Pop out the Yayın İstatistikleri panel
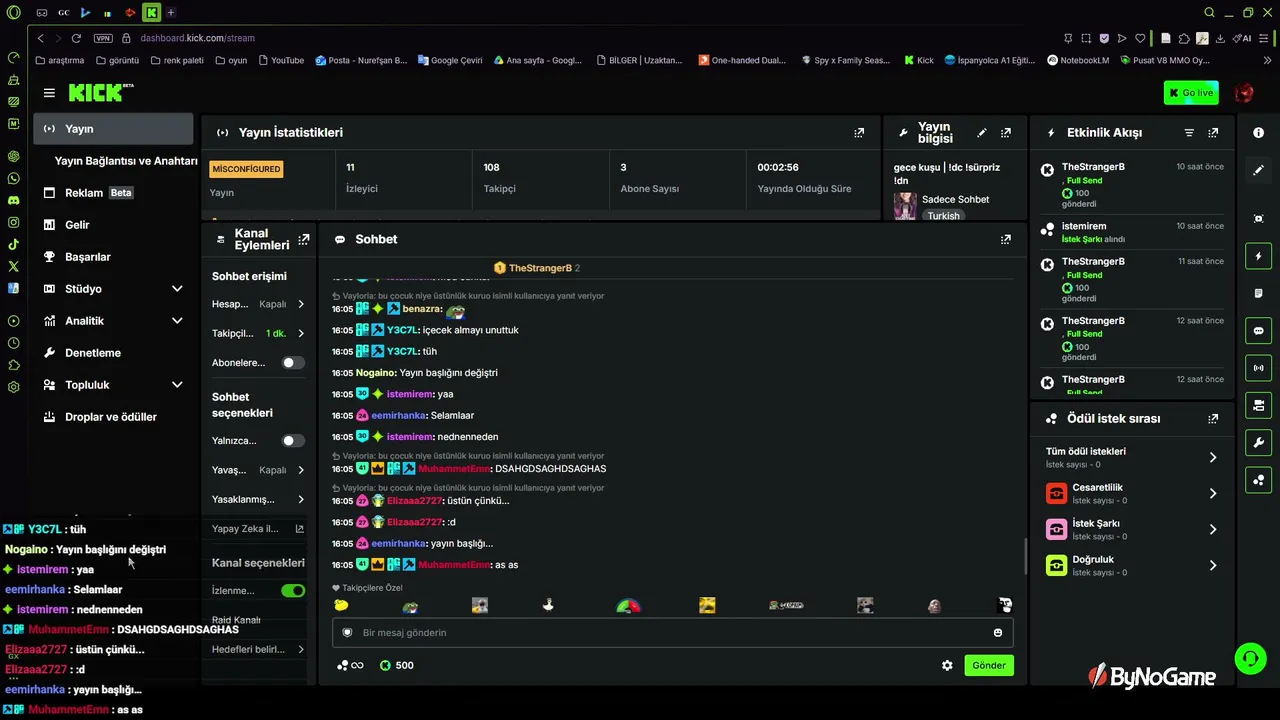The image size is (1280, 720). click(859, 132)
